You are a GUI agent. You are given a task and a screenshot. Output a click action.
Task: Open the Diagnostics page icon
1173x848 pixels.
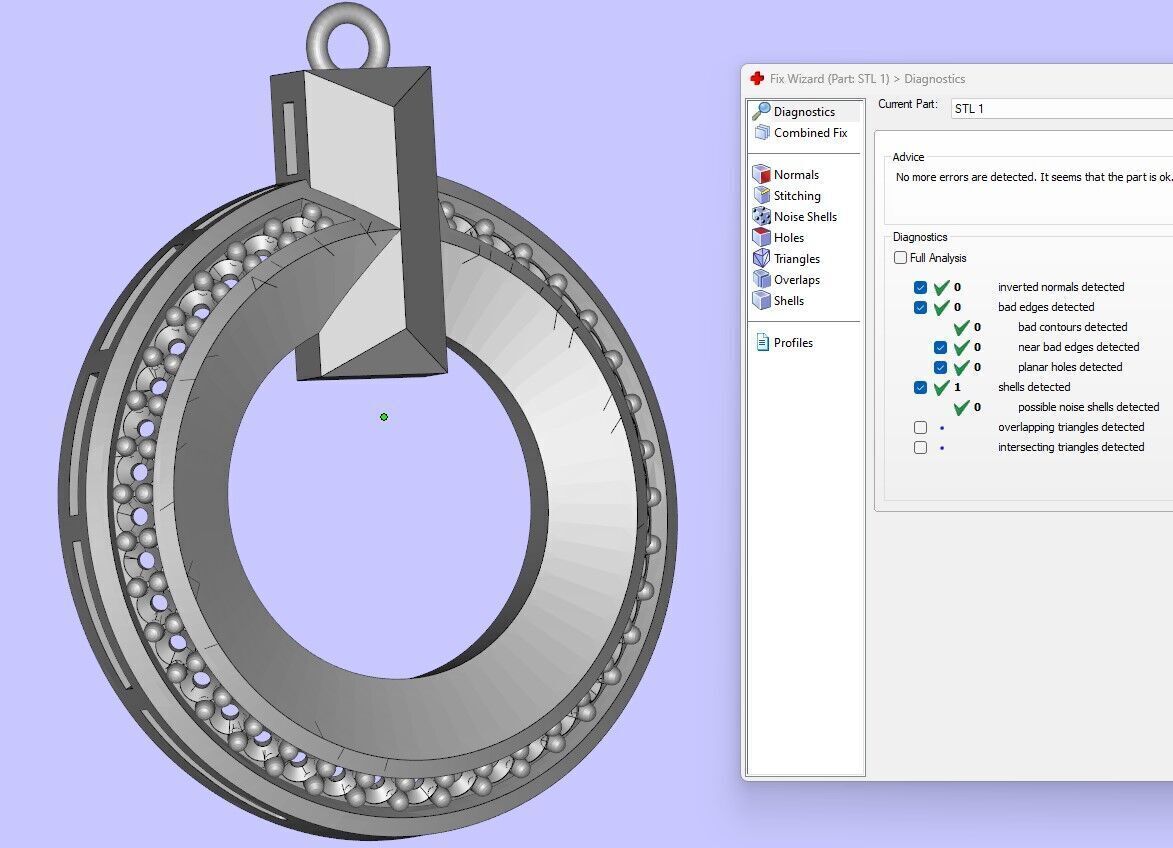coord(762,111)
